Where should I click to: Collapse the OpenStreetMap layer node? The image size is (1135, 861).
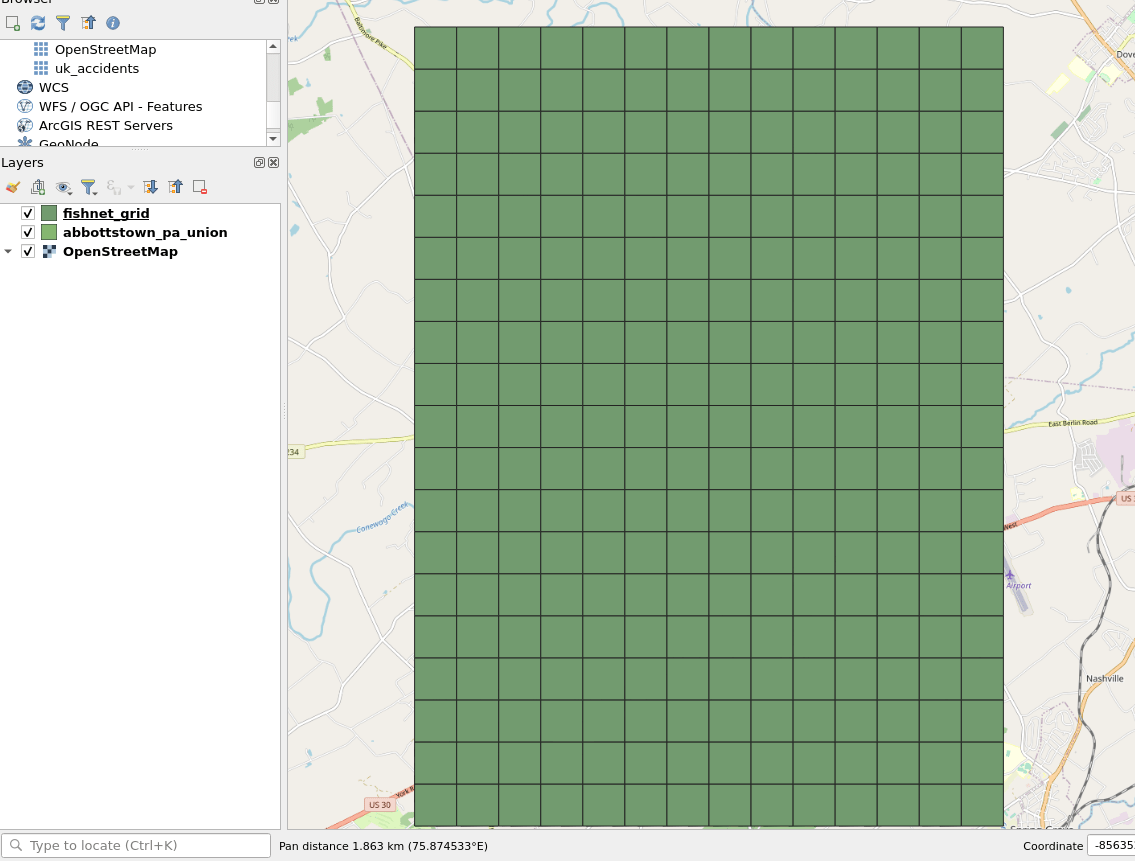pos(9,251)
